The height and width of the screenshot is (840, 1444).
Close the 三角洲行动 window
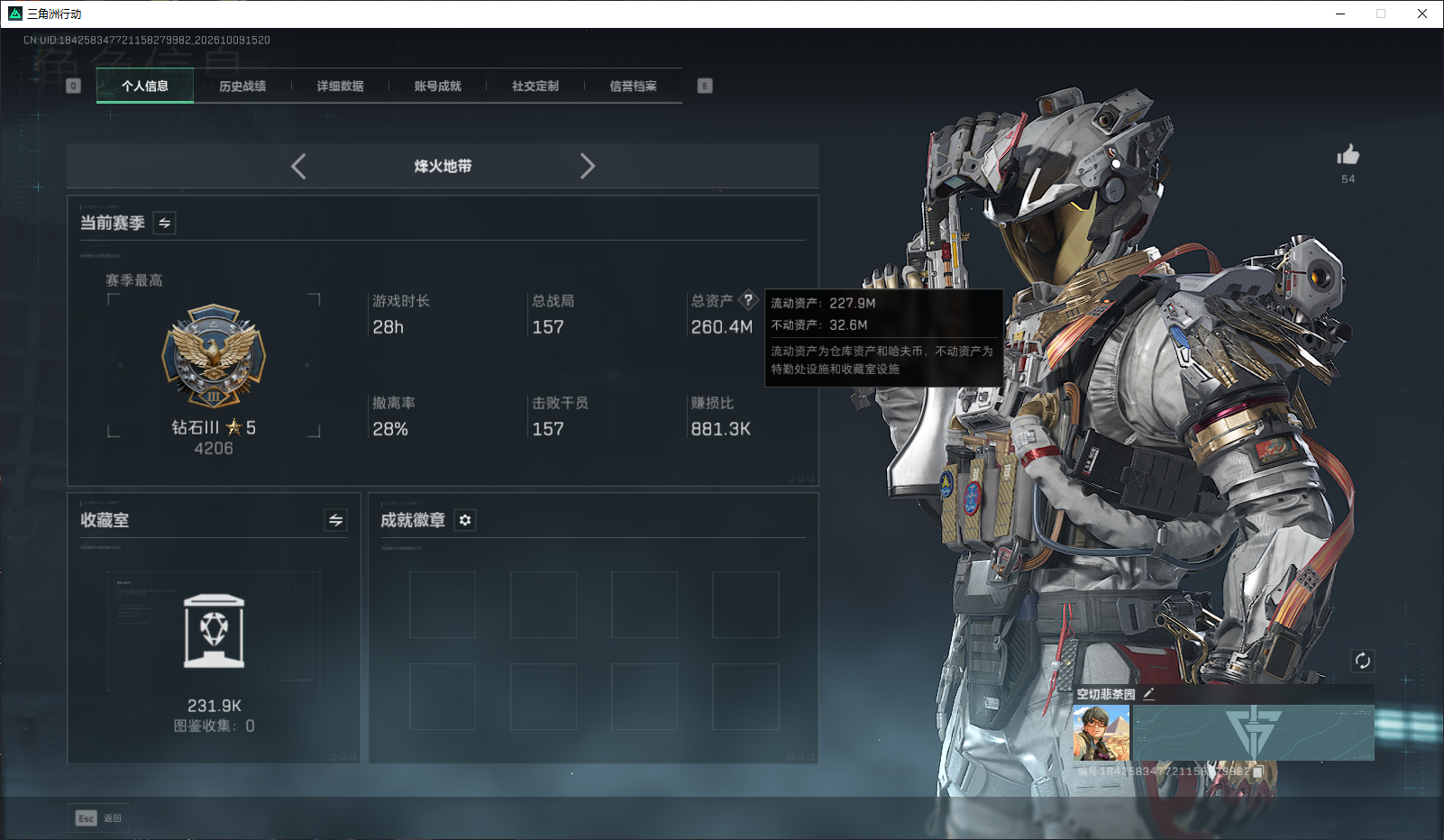pos(1422,14)
